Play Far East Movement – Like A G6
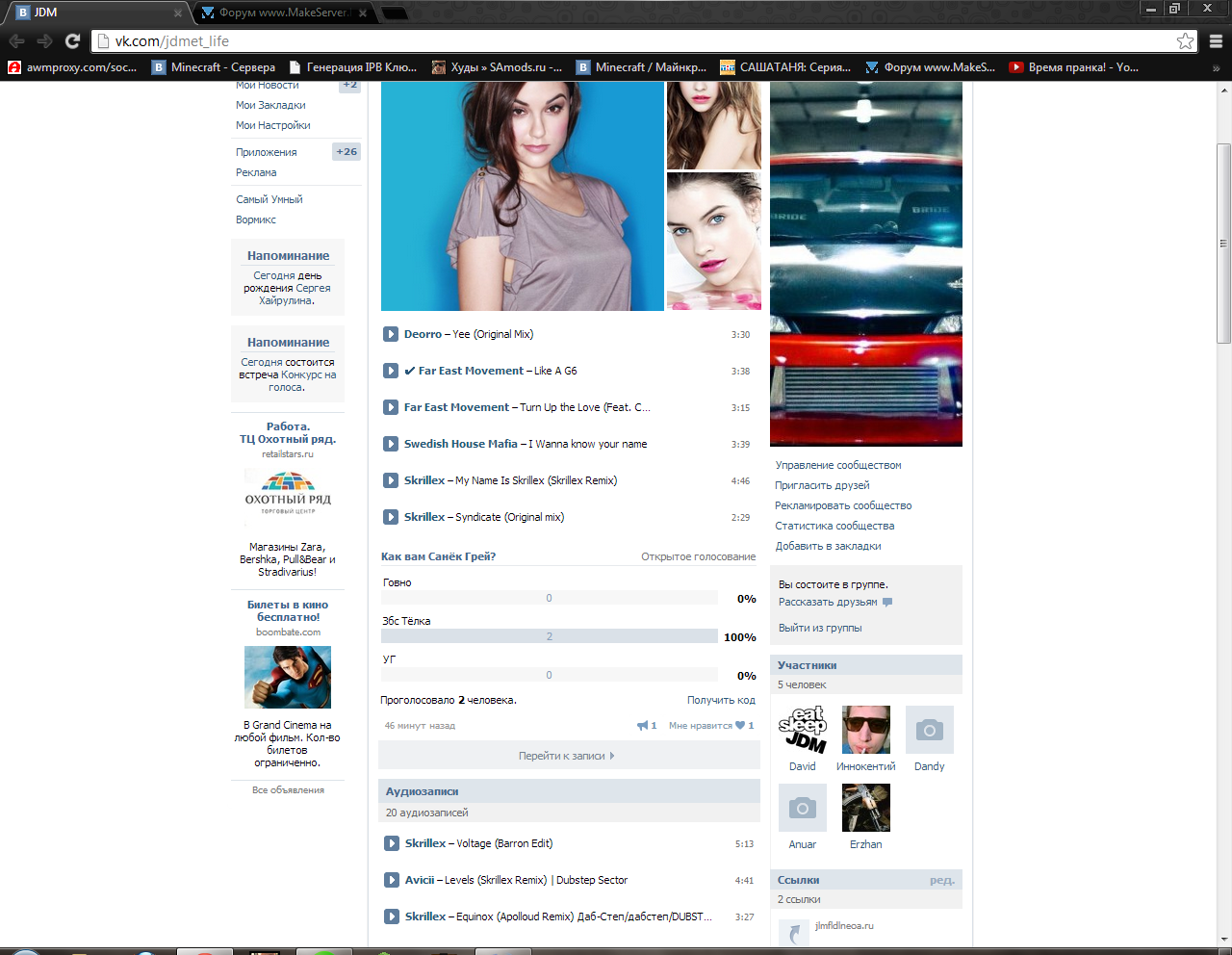Screen dimensions: 1232x955 click(x=391, y=371)
